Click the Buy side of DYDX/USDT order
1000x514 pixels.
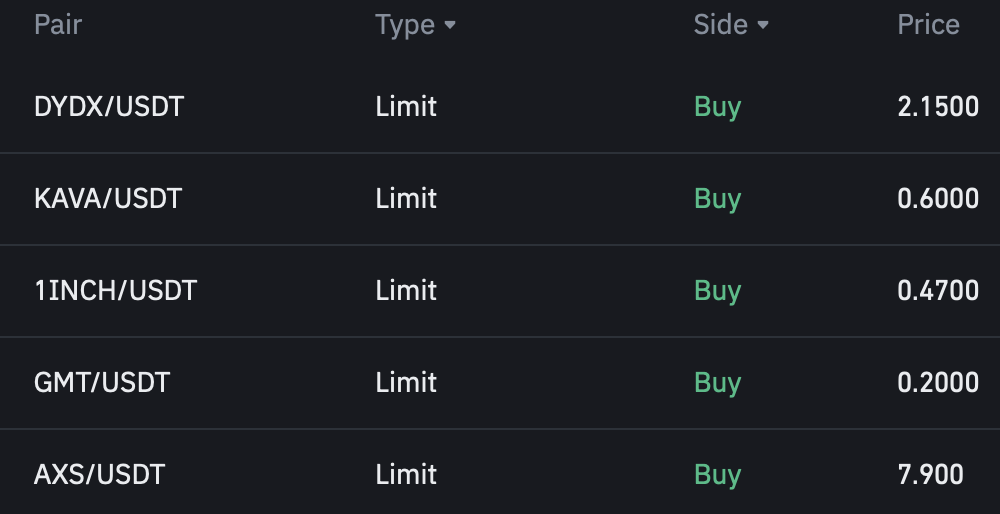pyautogui.click(x=717, y=107)
